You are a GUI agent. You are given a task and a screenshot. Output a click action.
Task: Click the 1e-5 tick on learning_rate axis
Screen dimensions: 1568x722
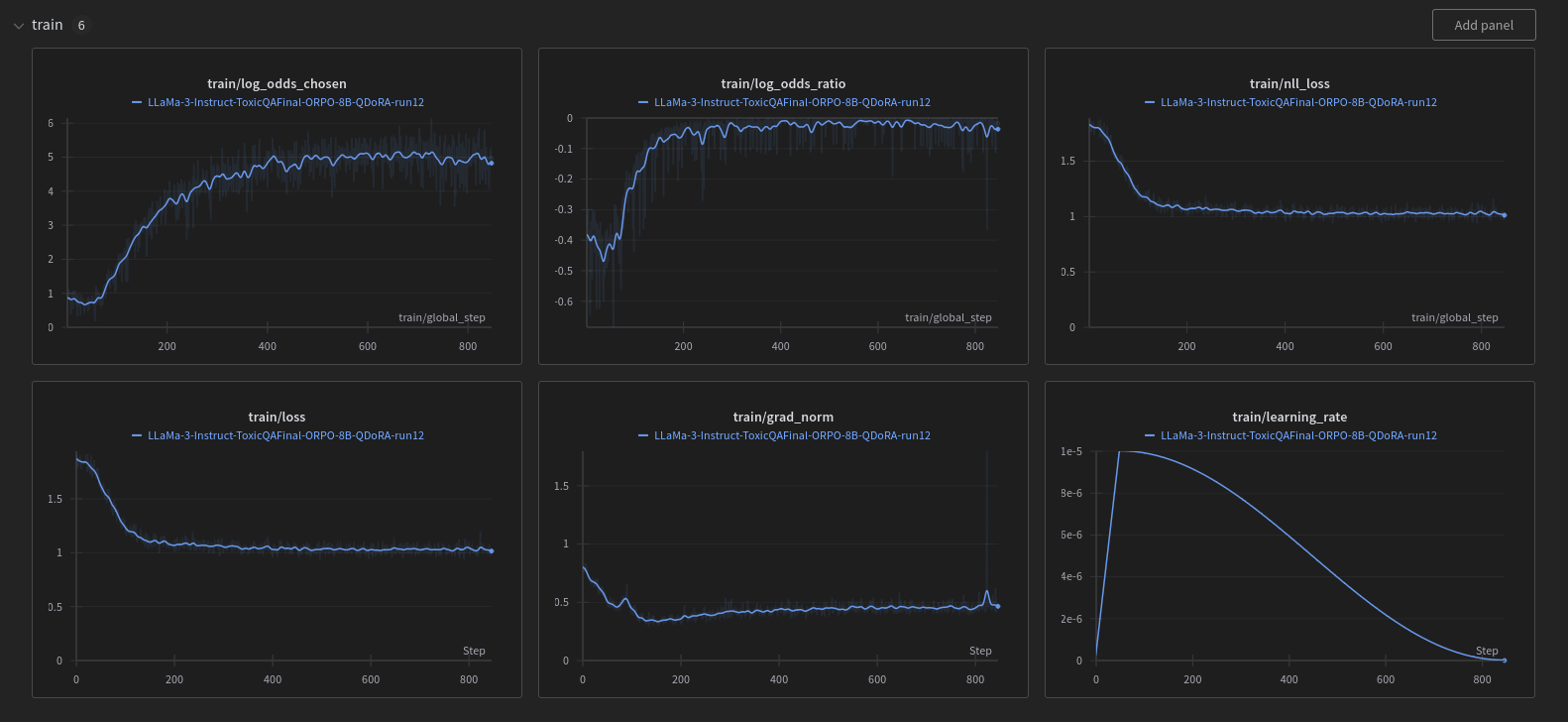1071,451
